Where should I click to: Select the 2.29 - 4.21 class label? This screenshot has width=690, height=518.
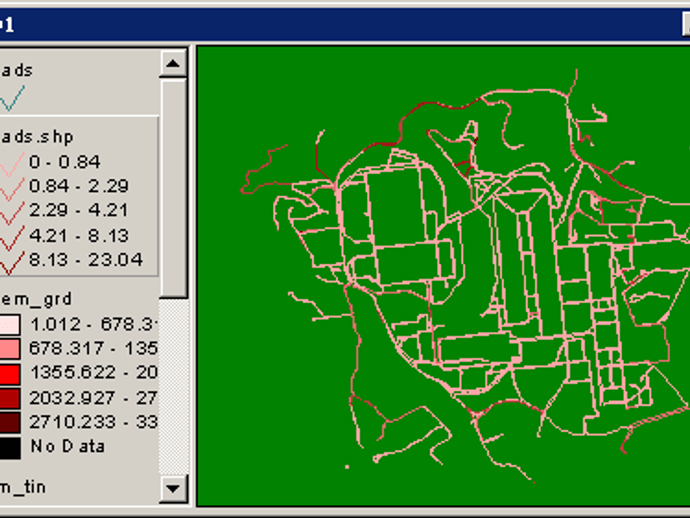(79, 210)
